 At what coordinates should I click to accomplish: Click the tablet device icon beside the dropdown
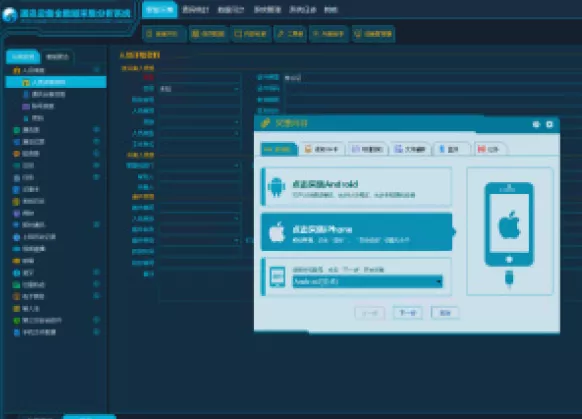pyautogui.click(x=278, y=276)
